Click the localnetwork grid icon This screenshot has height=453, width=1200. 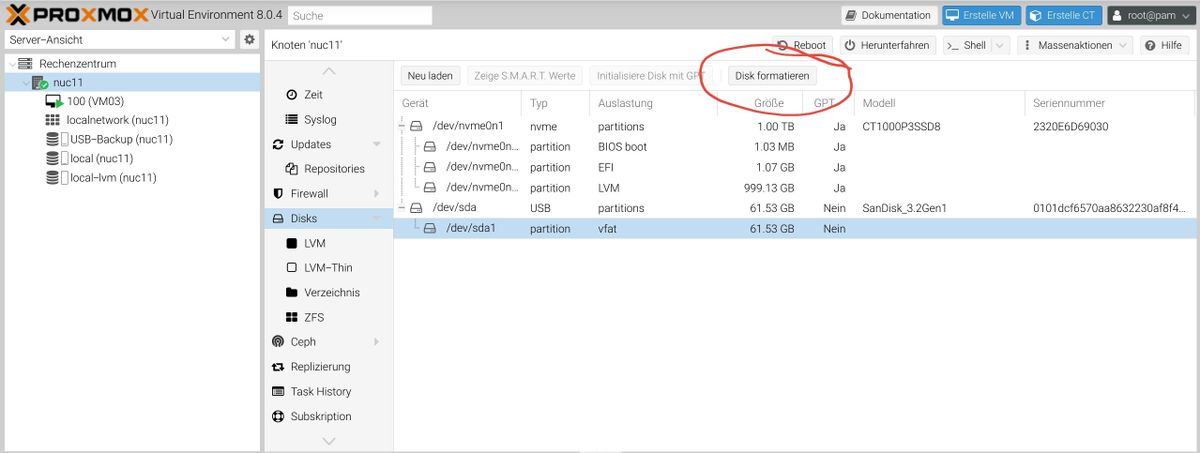(x=53, y=120)
